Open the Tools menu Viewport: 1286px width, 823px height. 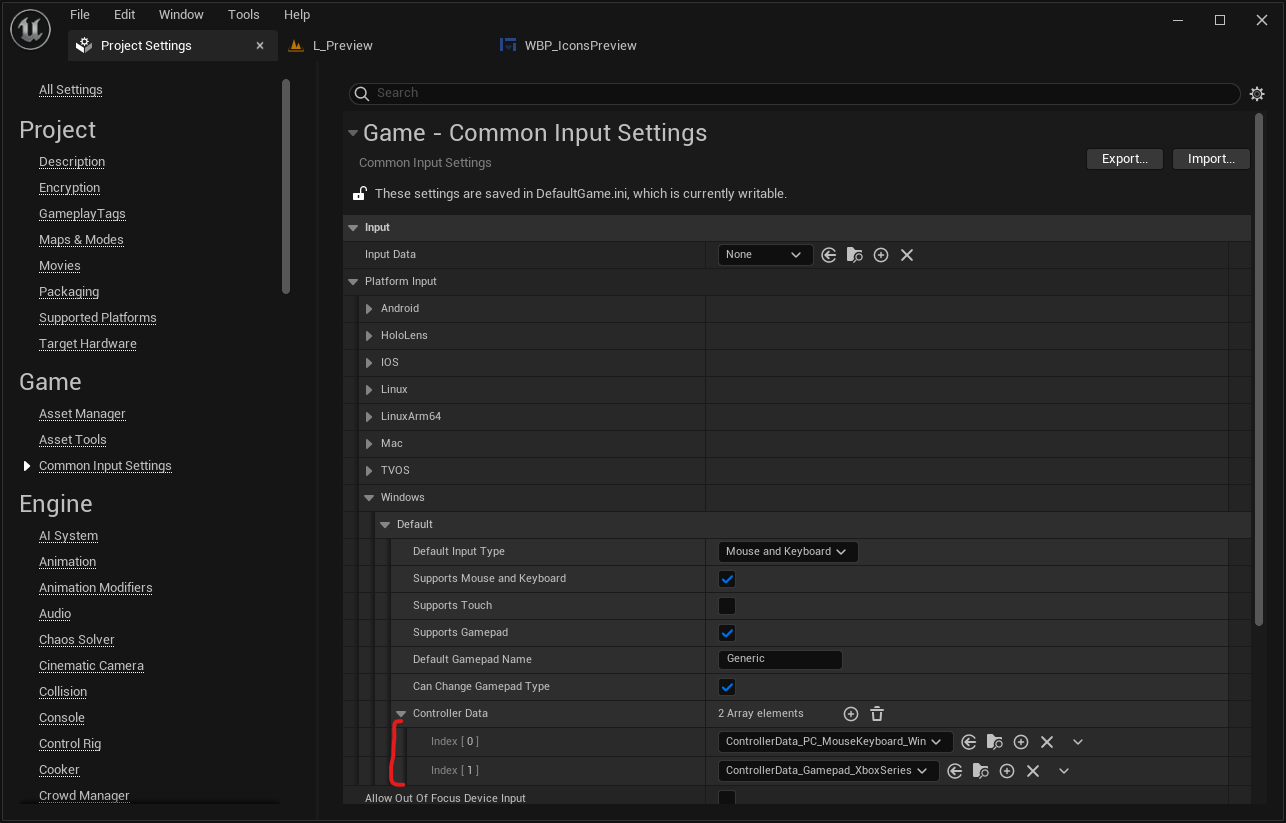pos(244,15)
